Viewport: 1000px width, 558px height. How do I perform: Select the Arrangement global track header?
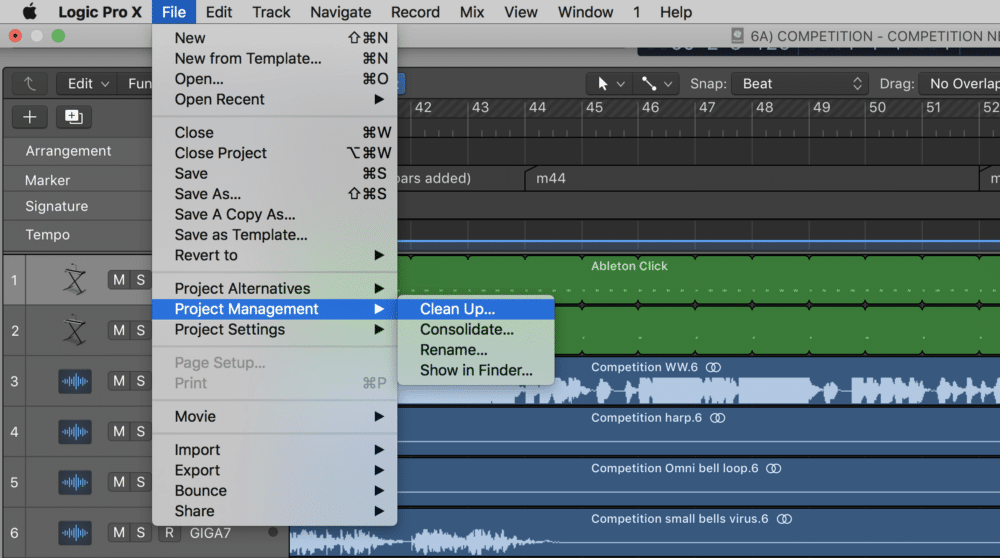(68, 151)
